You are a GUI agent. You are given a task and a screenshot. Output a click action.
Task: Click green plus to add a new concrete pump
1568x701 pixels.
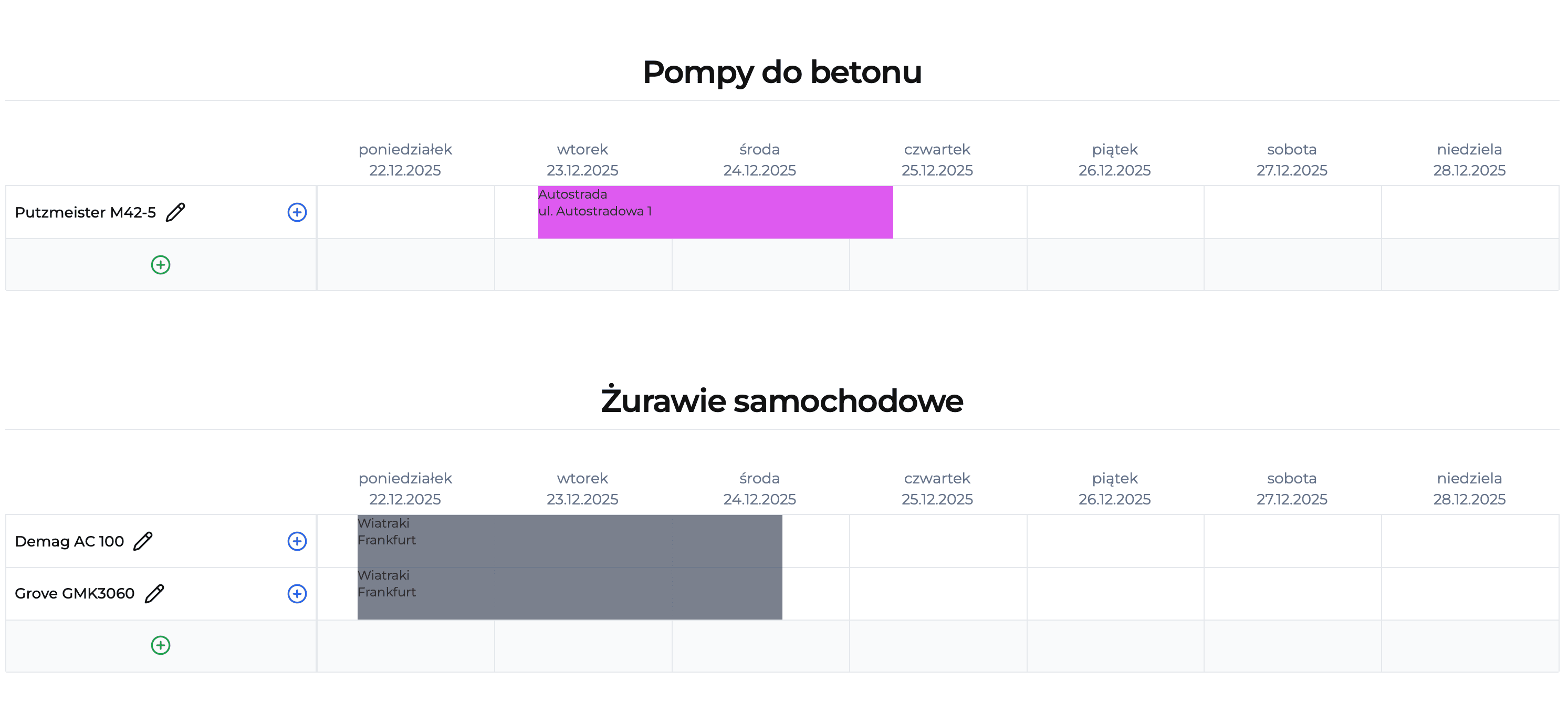tap(160, 264)
